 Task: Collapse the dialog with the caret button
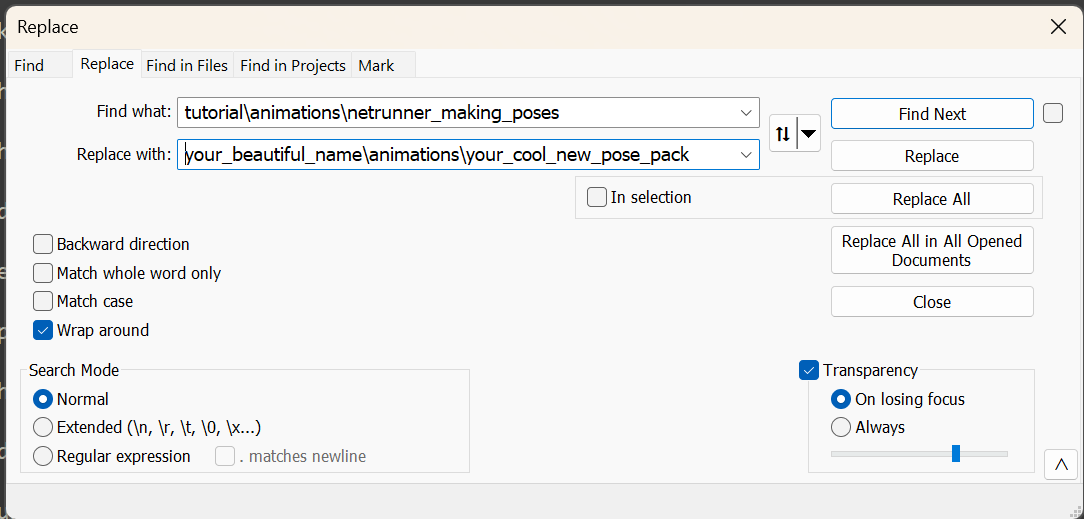[x=1059, y=465]
